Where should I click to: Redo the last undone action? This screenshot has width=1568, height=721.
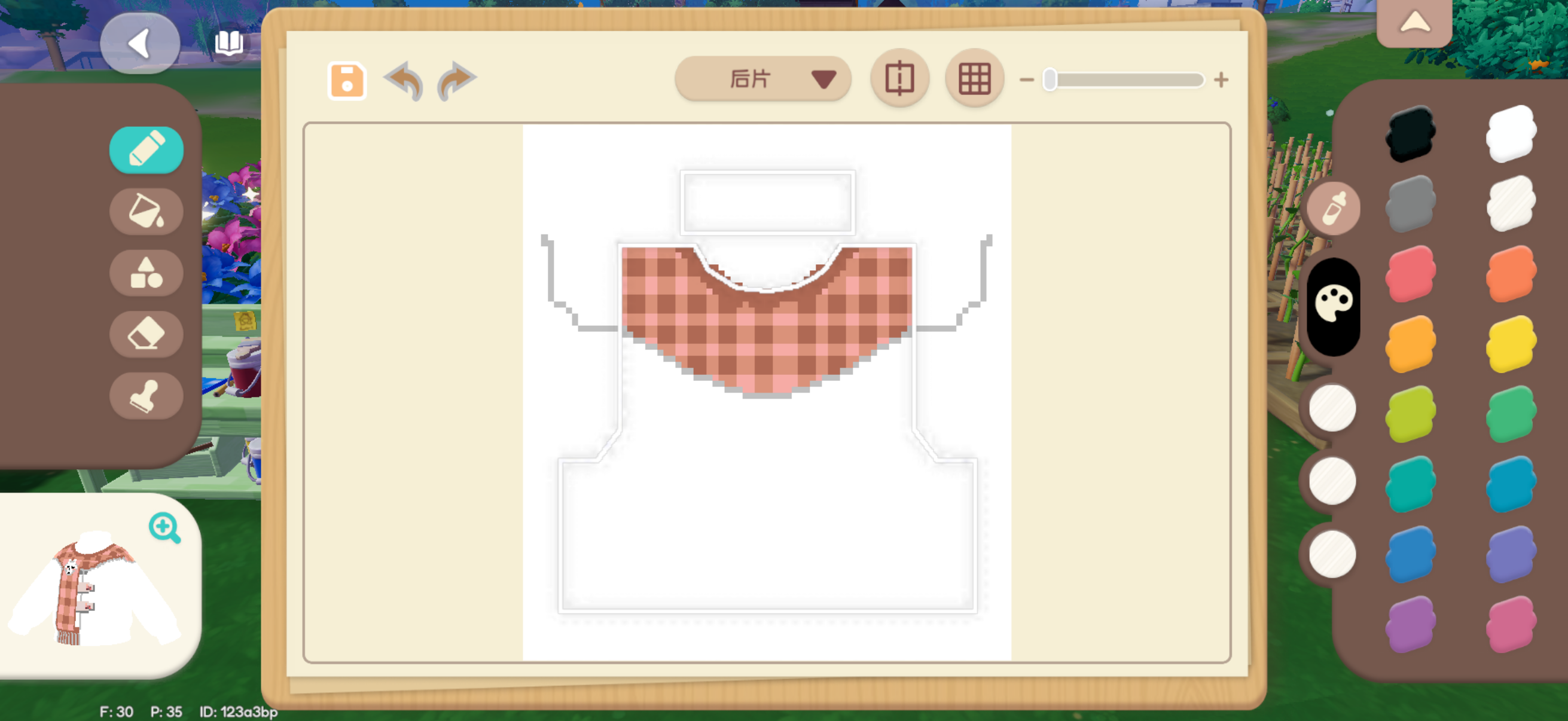pos(456,80)
